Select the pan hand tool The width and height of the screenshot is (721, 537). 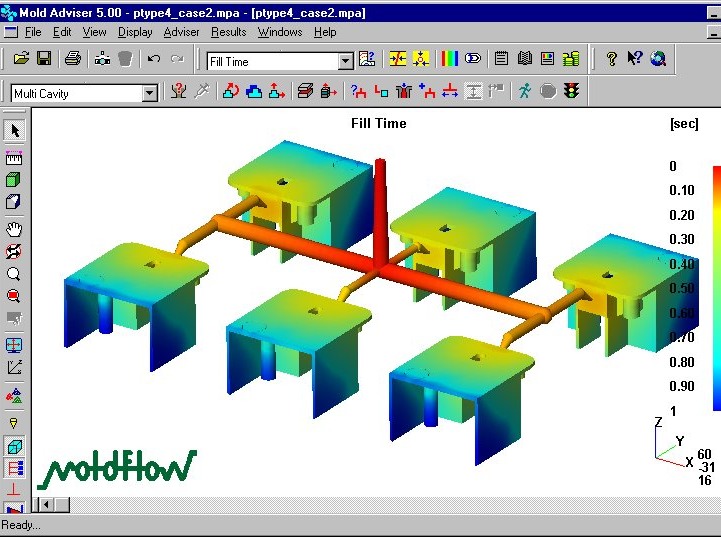coord(14,228)
